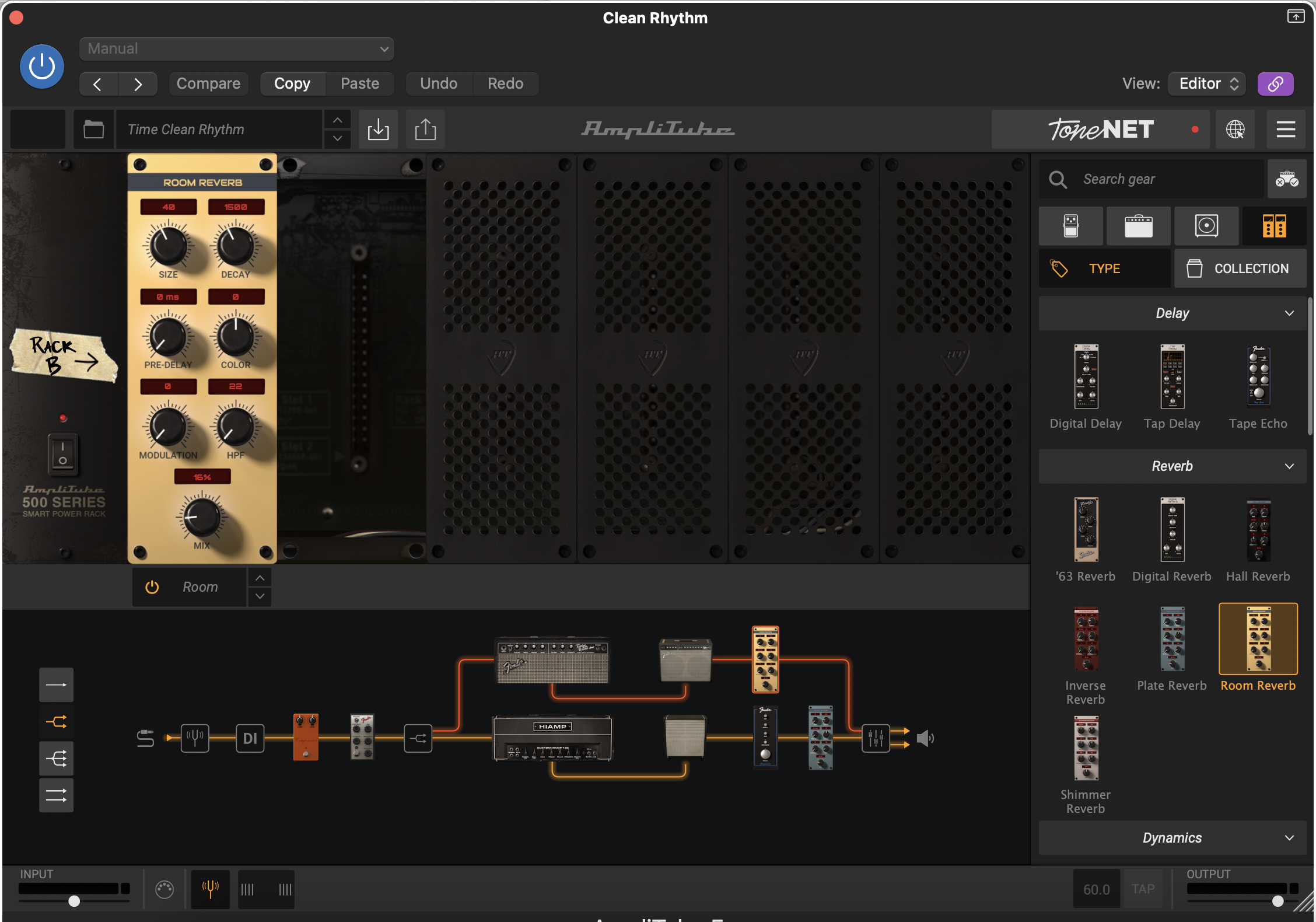
Task: Step to the previous AmpliTube preset
Action: pyautogui.click(x=337, y=120)
